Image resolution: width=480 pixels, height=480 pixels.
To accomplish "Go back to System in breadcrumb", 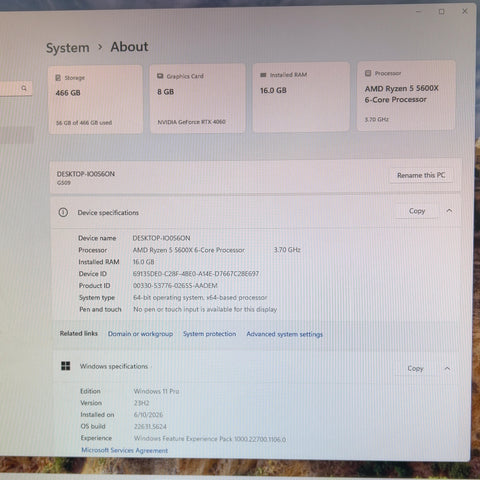I will pos(68,48).
